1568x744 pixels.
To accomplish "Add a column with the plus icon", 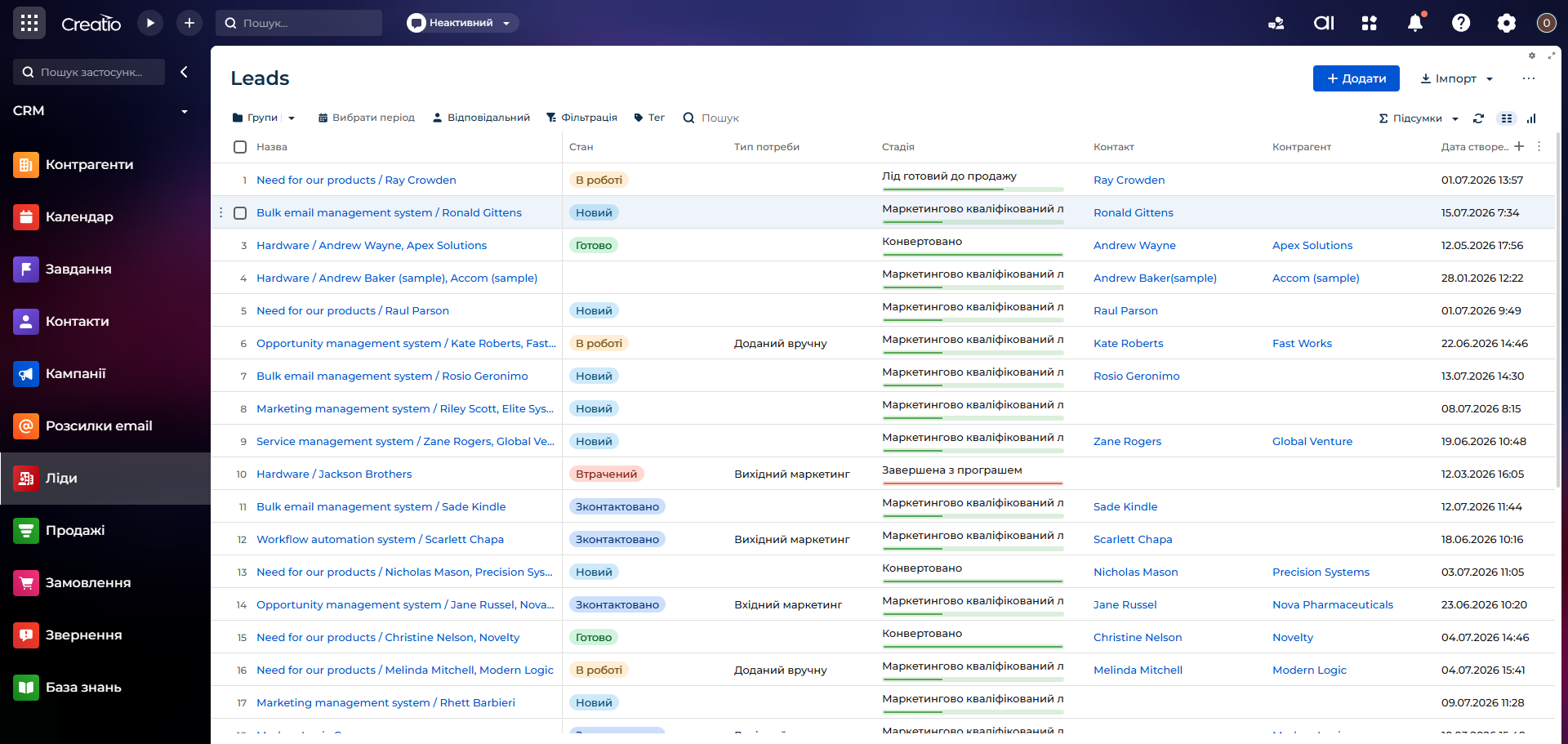I will pyautogui.click(x=1519, y=146).
